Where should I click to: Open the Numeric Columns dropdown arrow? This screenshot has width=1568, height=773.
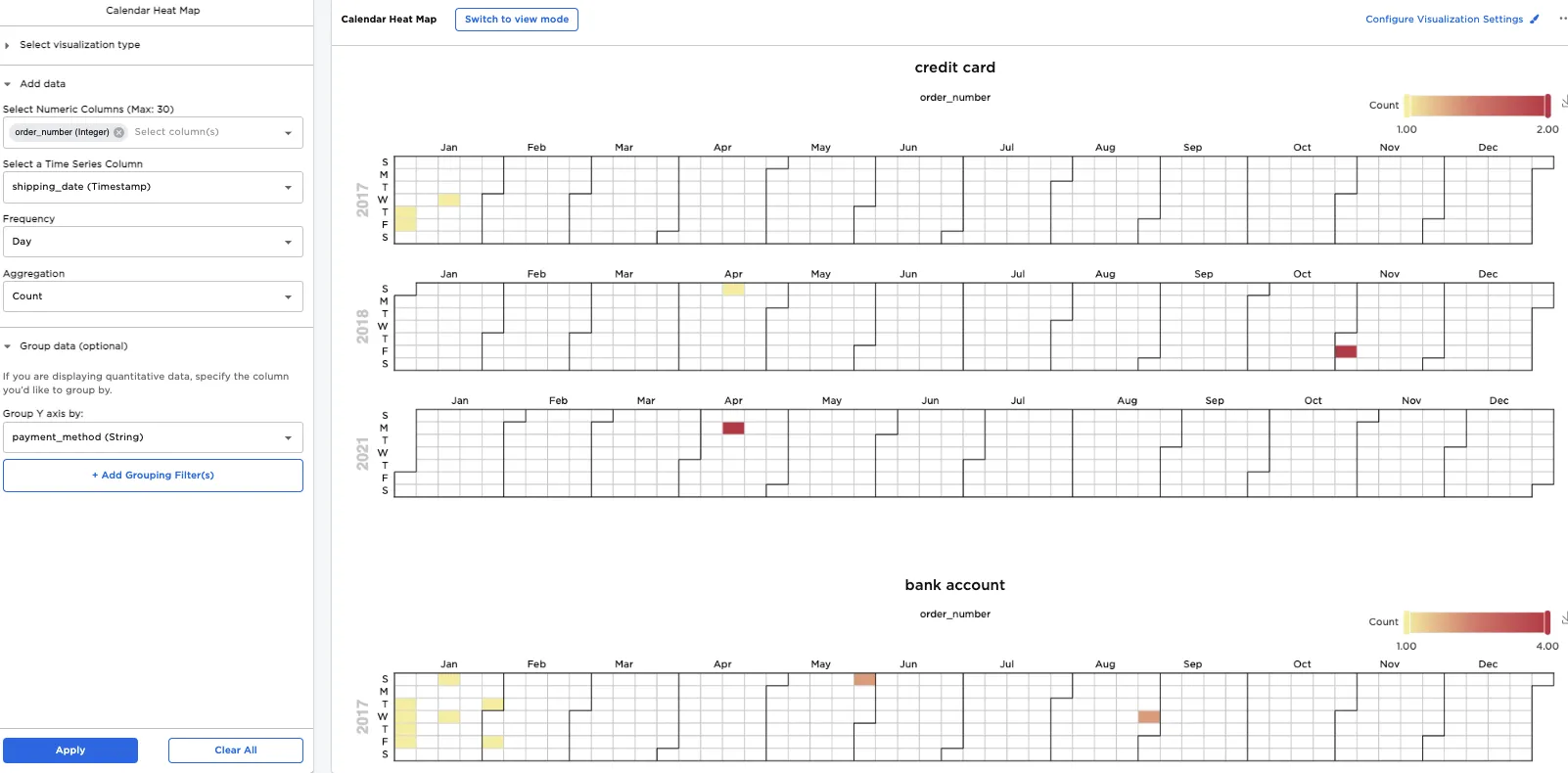click(288, 132)
